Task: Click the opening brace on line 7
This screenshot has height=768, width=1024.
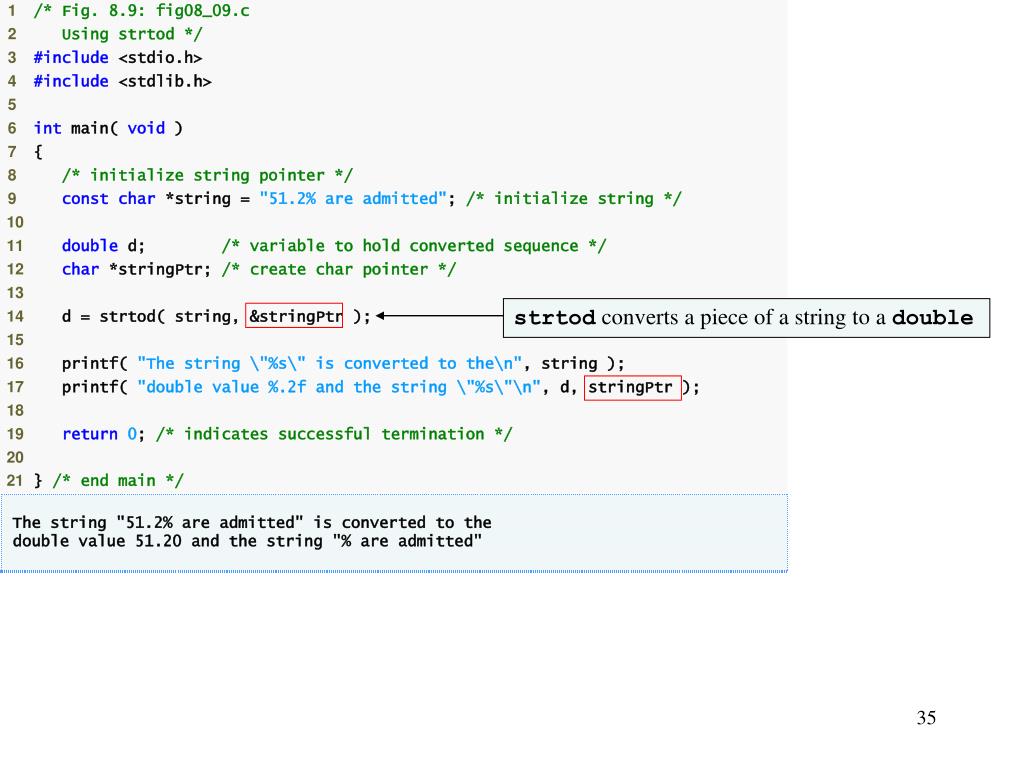Action: tap(38, 152)
